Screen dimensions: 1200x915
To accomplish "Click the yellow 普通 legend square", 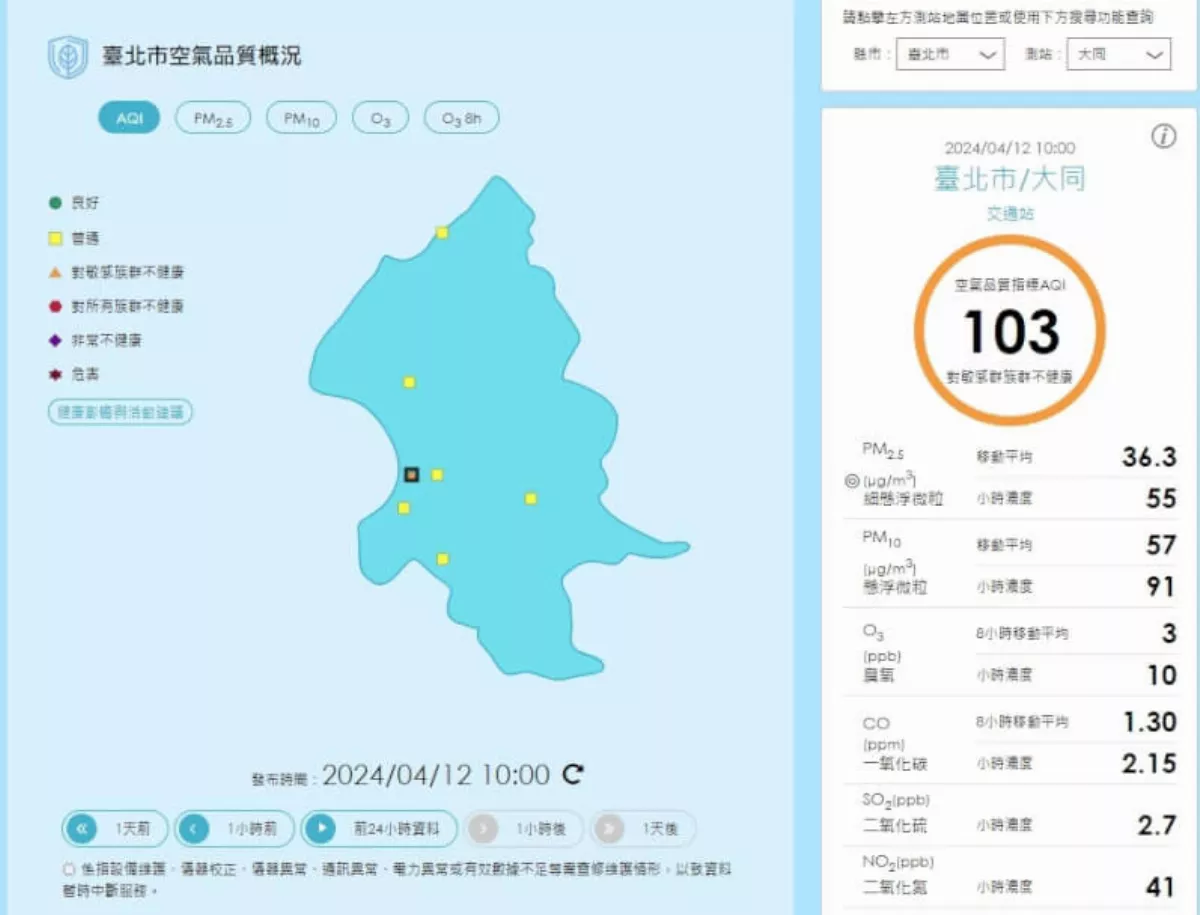I will [56, 238].
